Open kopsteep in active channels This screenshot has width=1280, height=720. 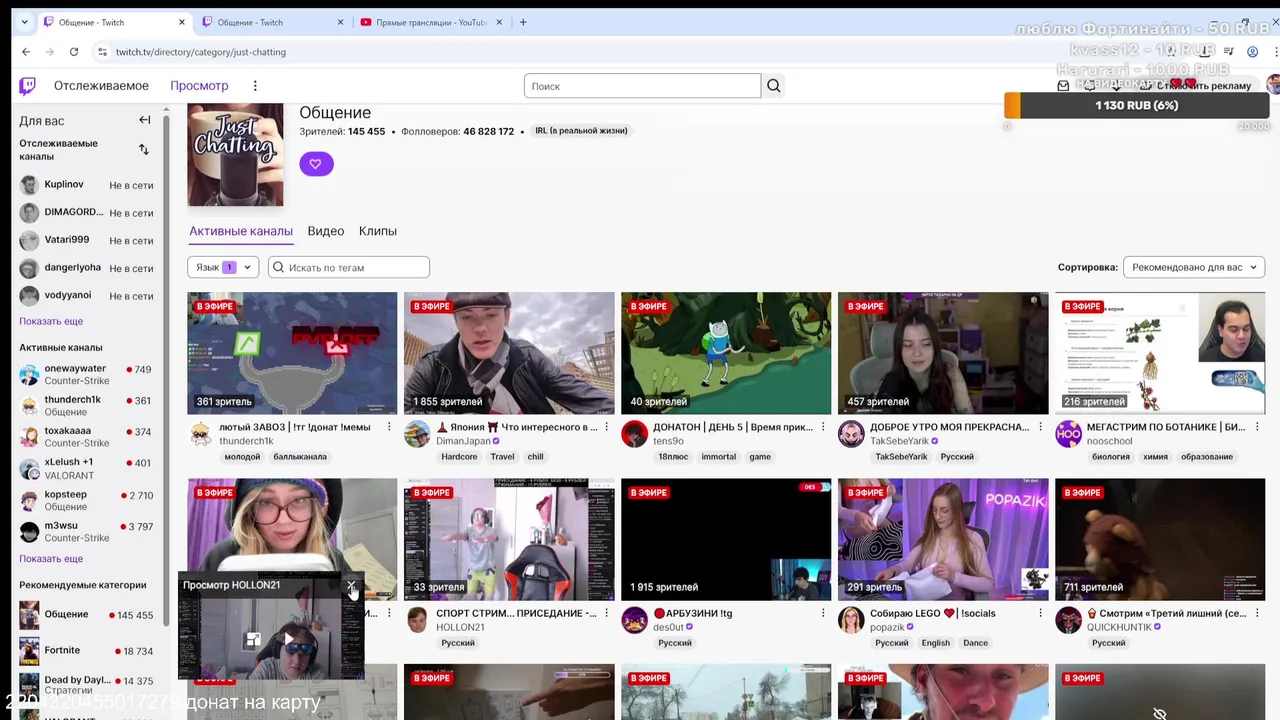pyautogui.click(x=86, y=500)
